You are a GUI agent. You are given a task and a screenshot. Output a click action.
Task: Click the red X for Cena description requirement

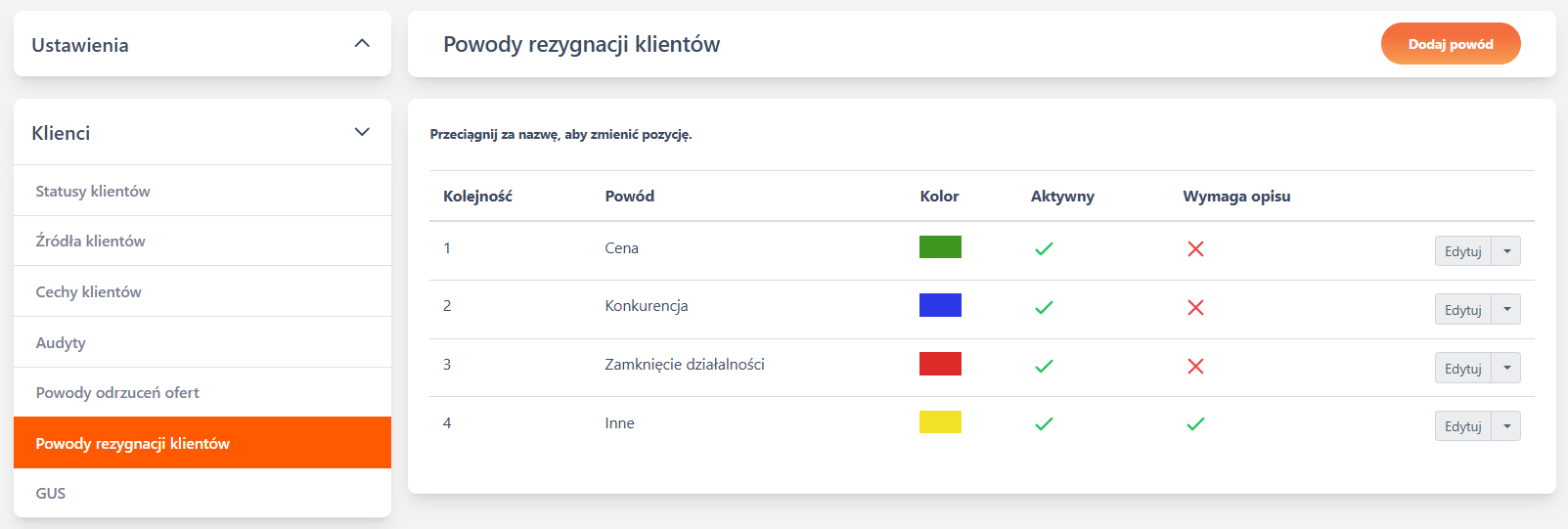[x=1195, y=249]
